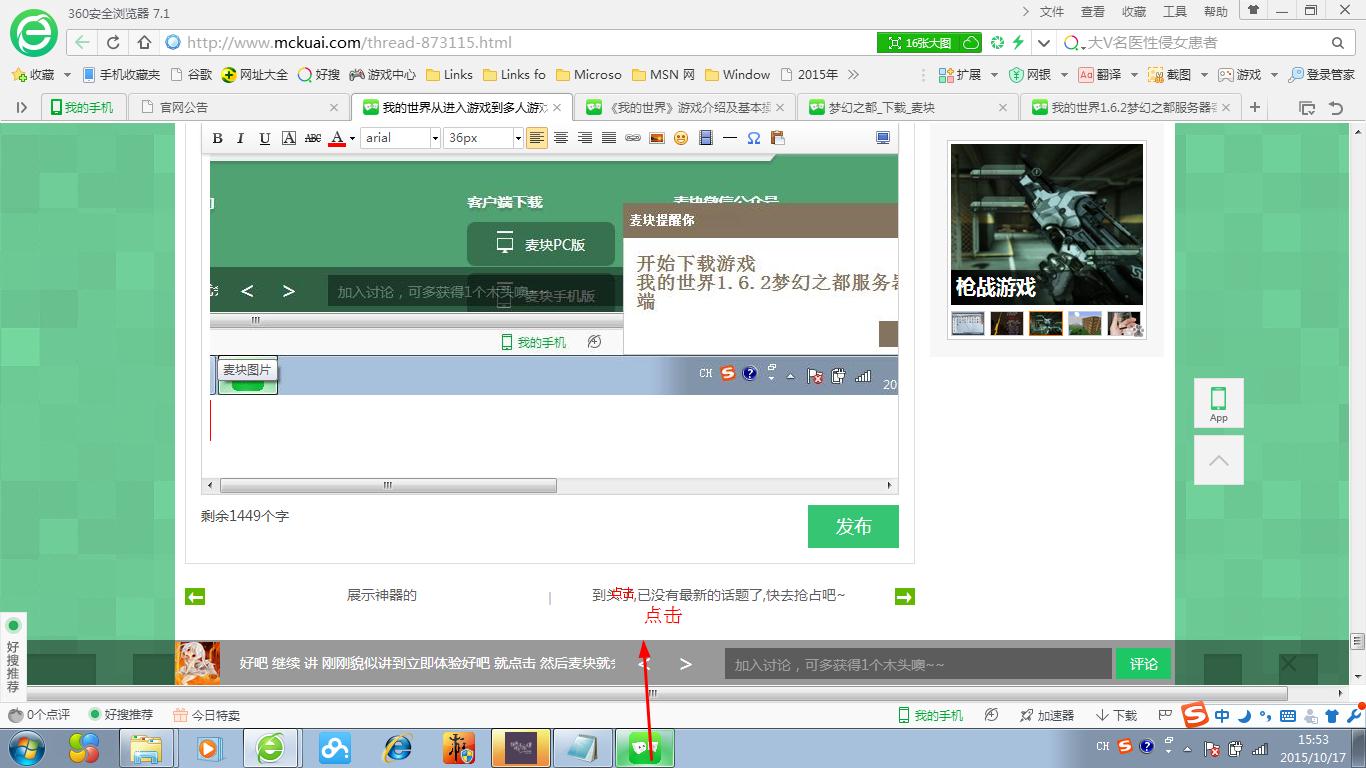Switch to the 官网公告 tab
Screen dimensions: 1366x768
(240, 107)
